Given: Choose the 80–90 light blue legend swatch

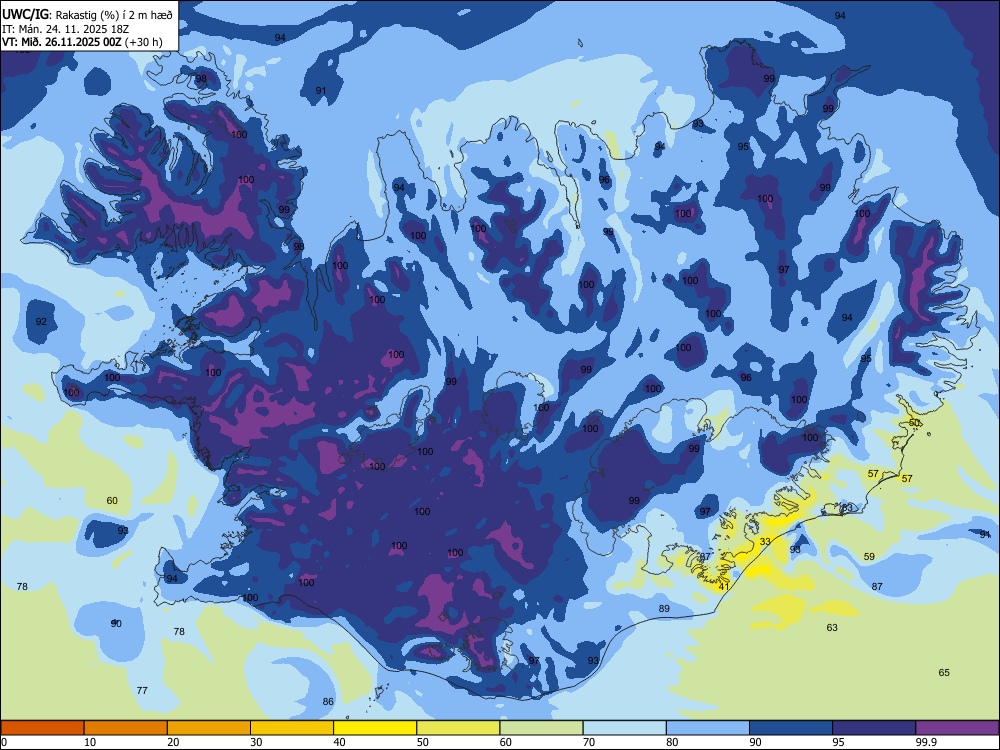Looking at the screenshot, I should [x=708, y=728].
